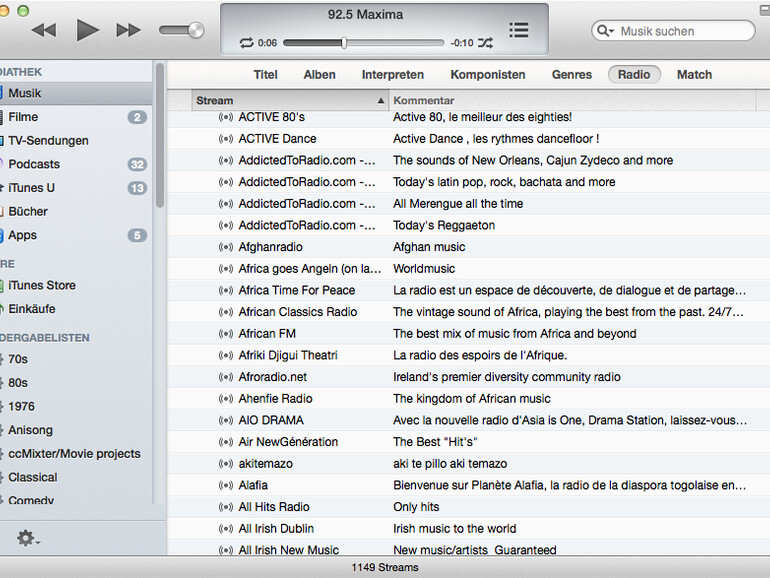This screenshot has width=770, height=578.
Task: Switch to the Alben tab
Action: (x=319, y=74)
